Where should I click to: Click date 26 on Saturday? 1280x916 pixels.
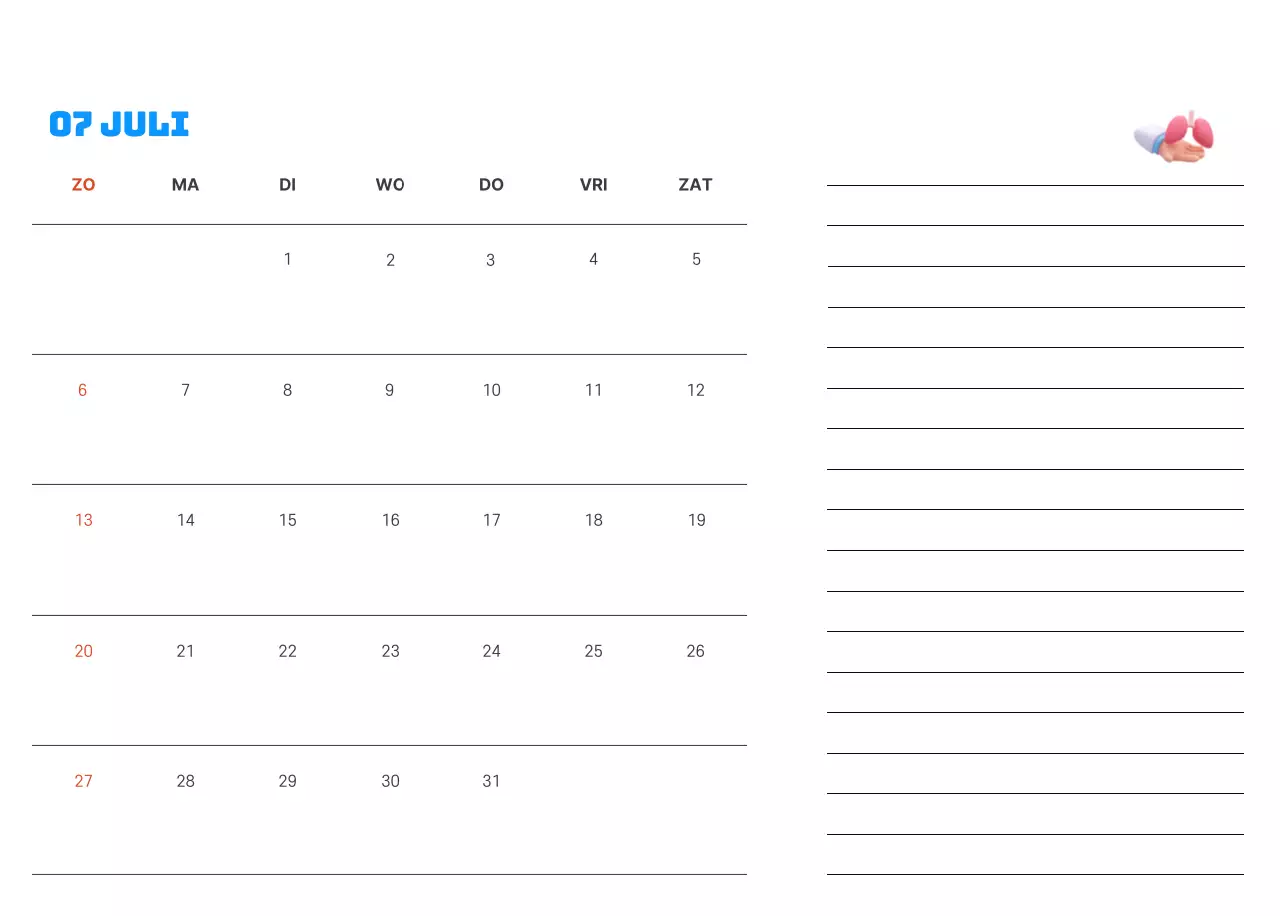(x=696, y=651)
